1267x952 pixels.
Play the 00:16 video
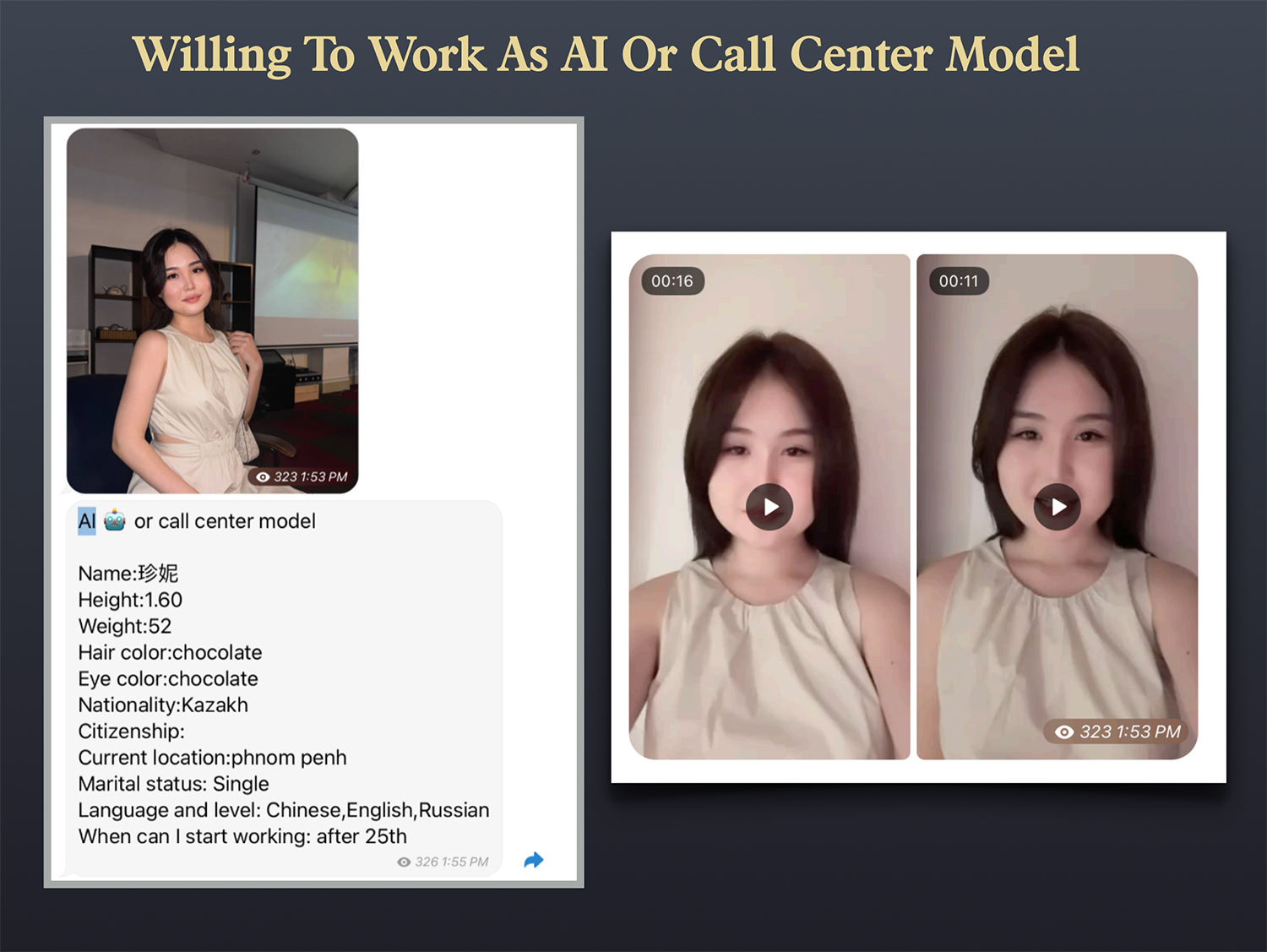click(x=769, y=507)
